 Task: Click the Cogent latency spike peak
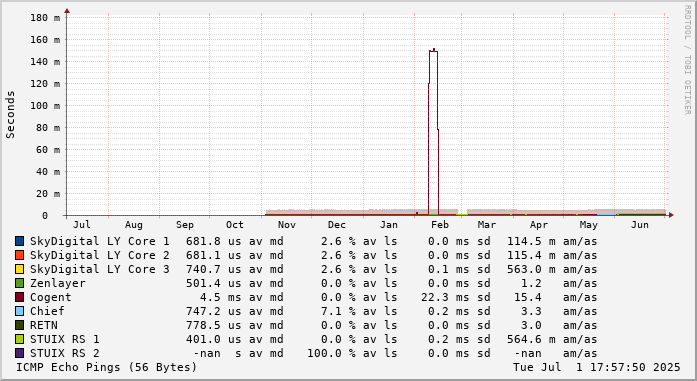pyautogui.click(x=433, y=50)
